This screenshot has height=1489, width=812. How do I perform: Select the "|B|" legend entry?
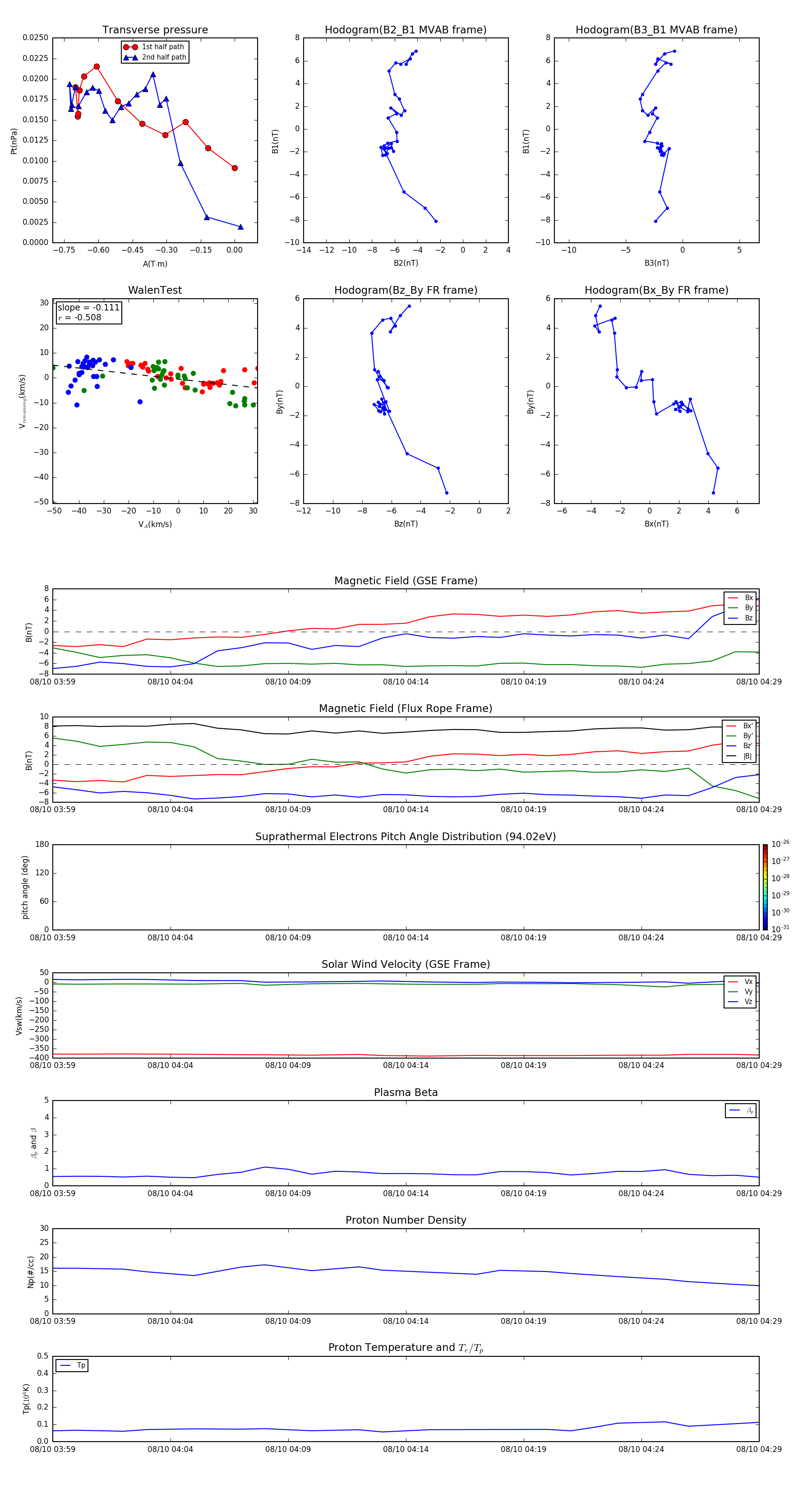[x=740, y=756]
